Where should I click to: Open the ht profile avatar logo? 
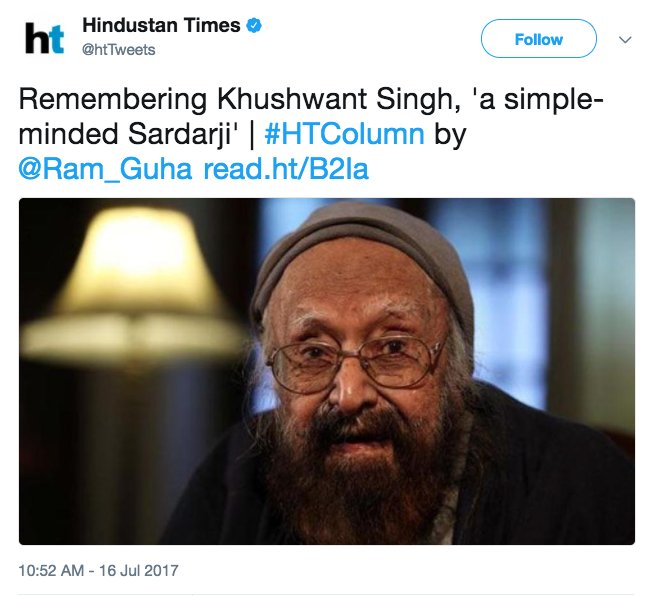pos(44,39)
